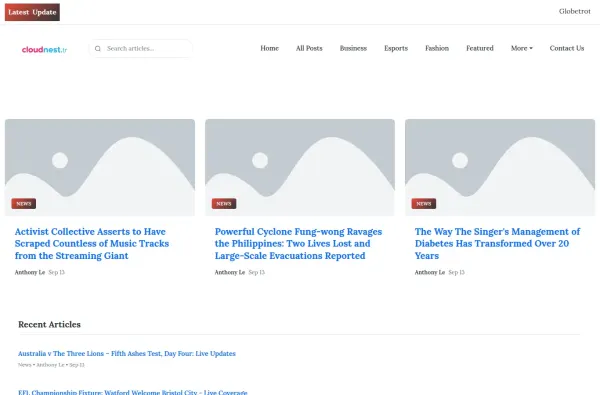
Task: Read The Singer's Management of Diabetes headline
Action: [497, 243]
